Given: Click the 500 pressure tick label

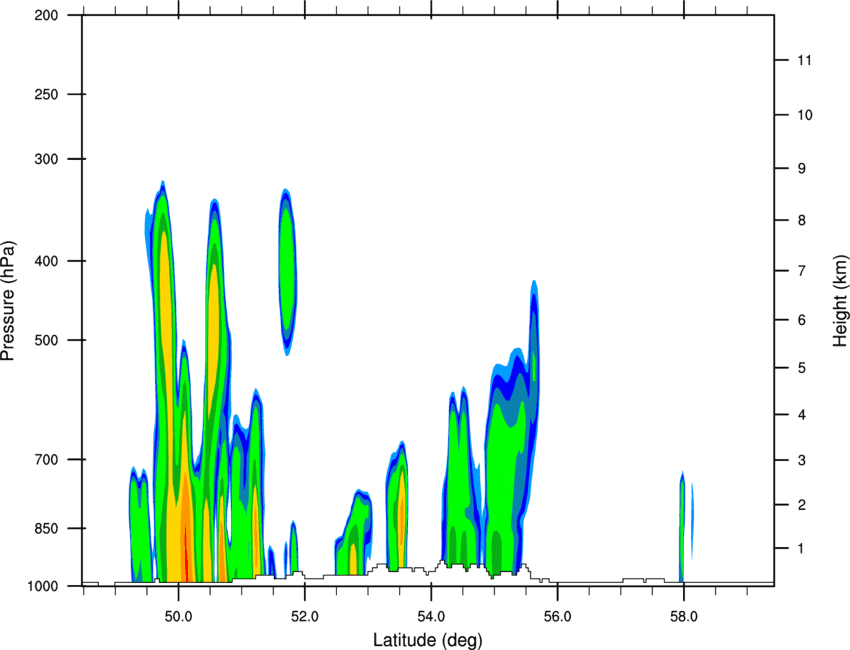Looking at the screenshot, I should [x=46, y=340].
